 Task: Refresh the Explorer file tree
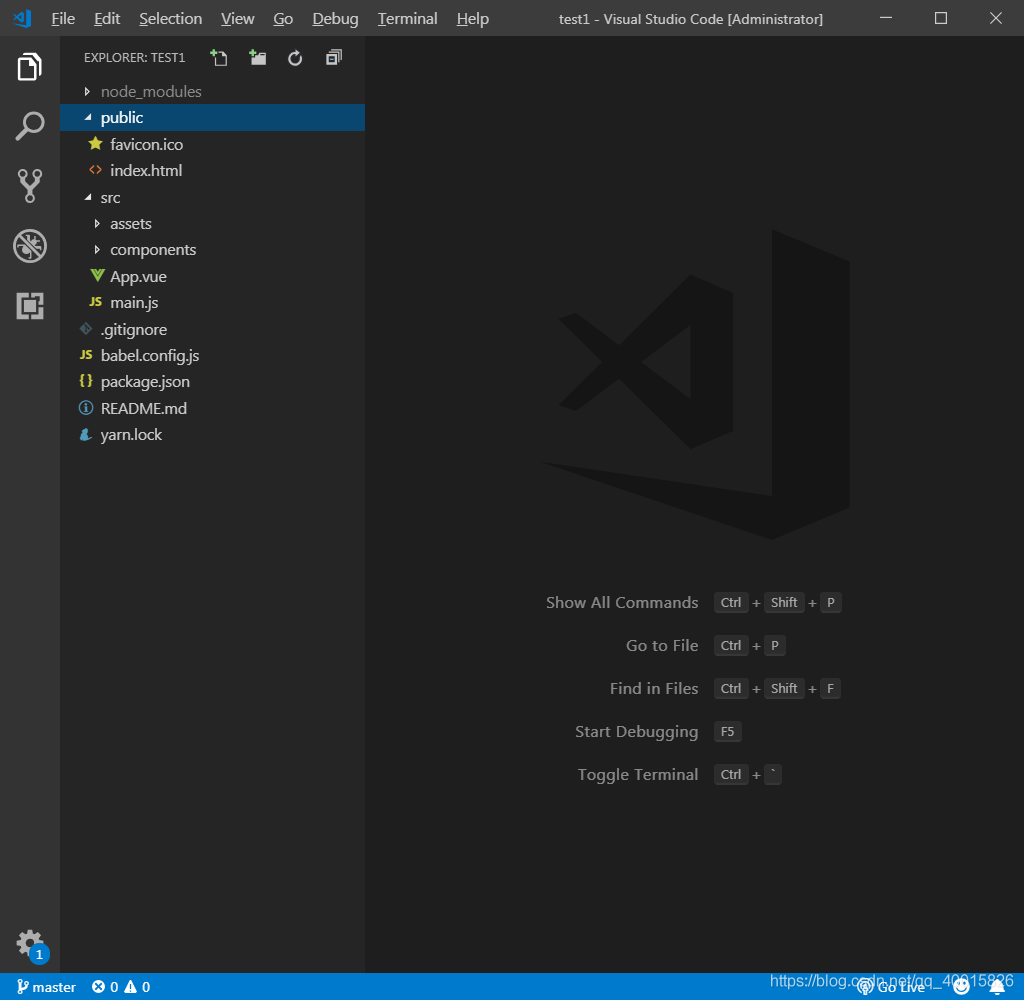pyautogui.click(x=295, y=58)
